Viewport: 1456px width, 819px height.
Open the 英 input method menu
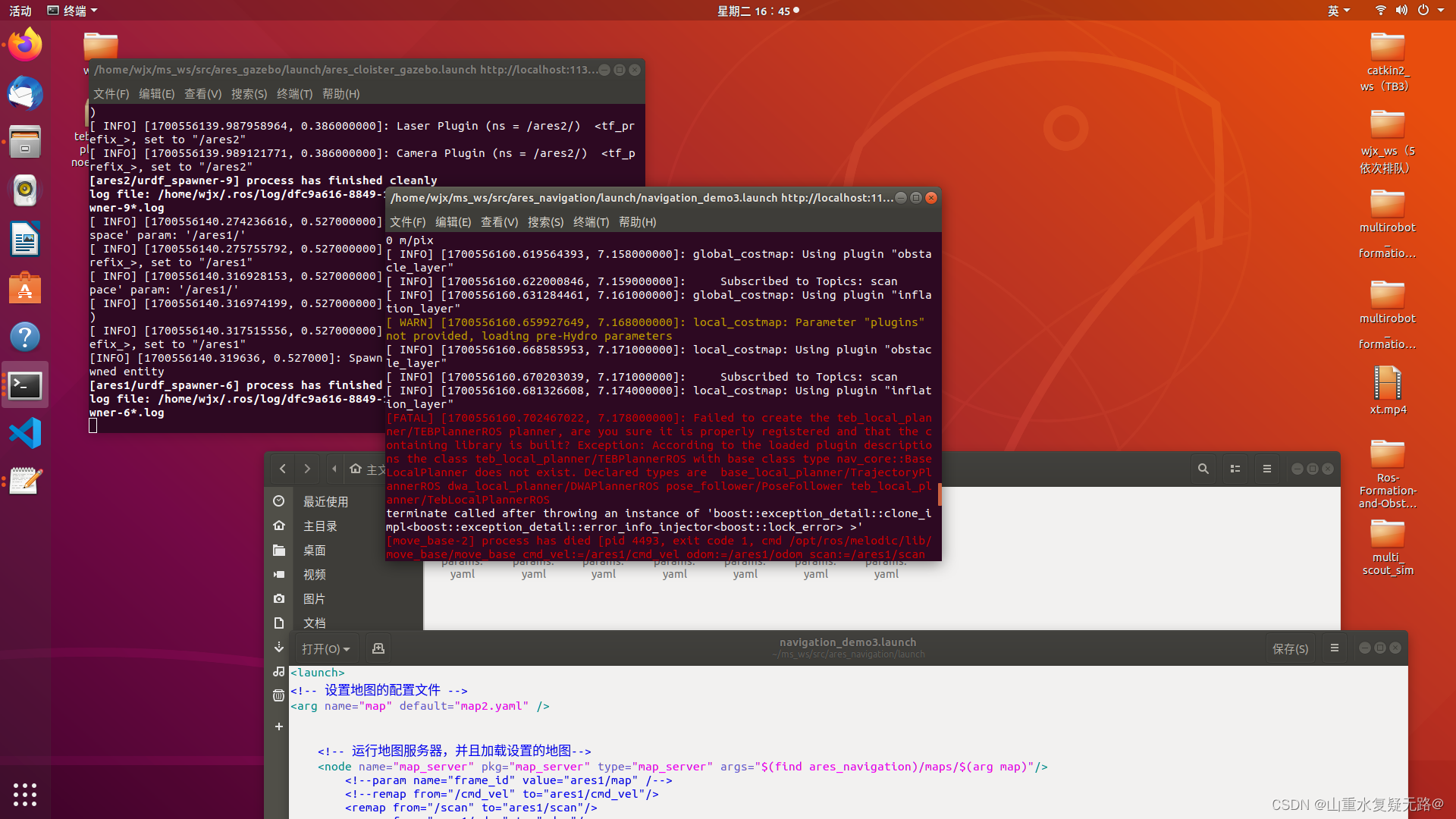(1338, 11)
